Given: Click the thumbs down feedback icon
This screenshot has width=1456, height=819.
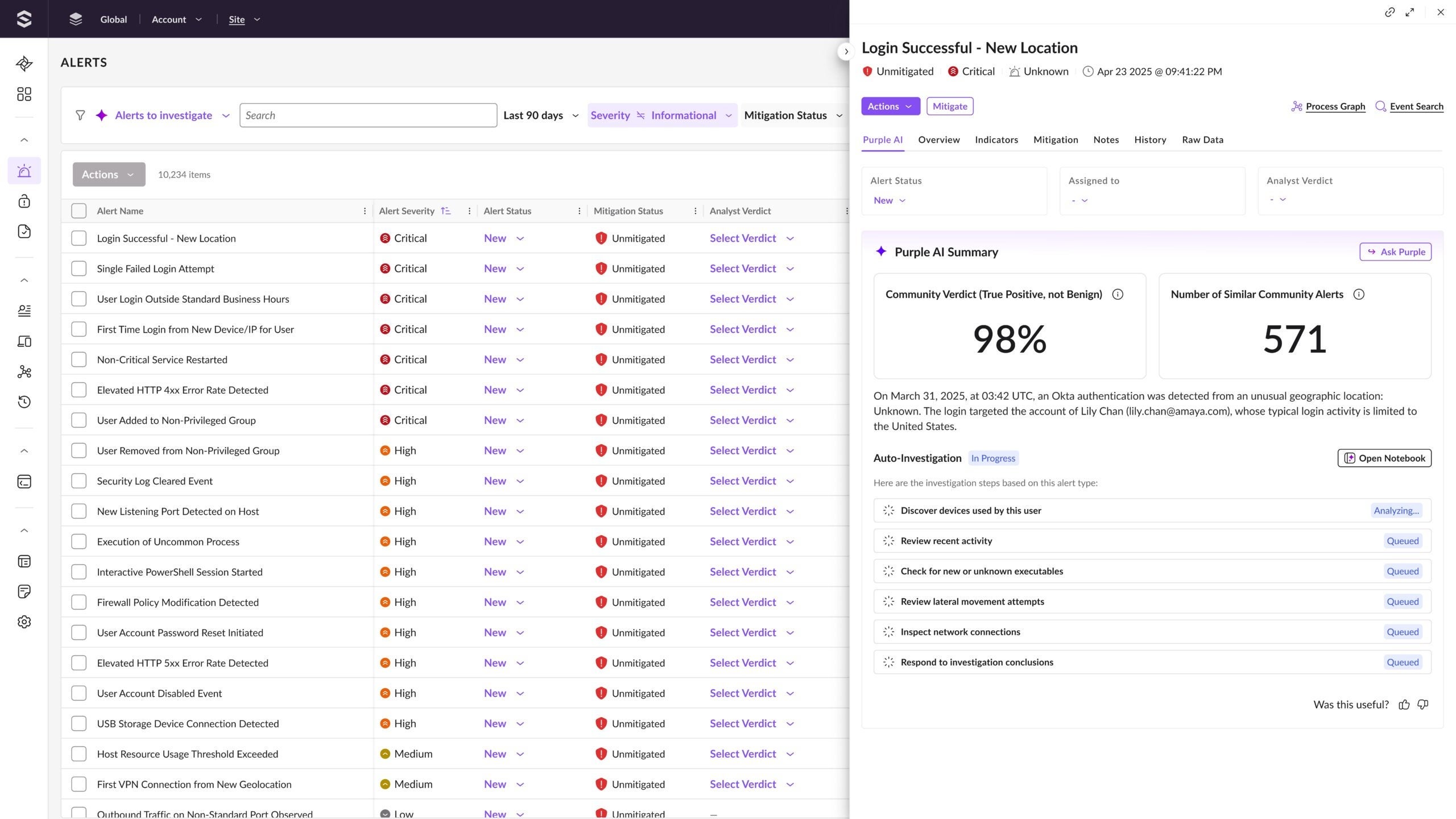Looking at the screenshot, I should tap(1422, 705).
